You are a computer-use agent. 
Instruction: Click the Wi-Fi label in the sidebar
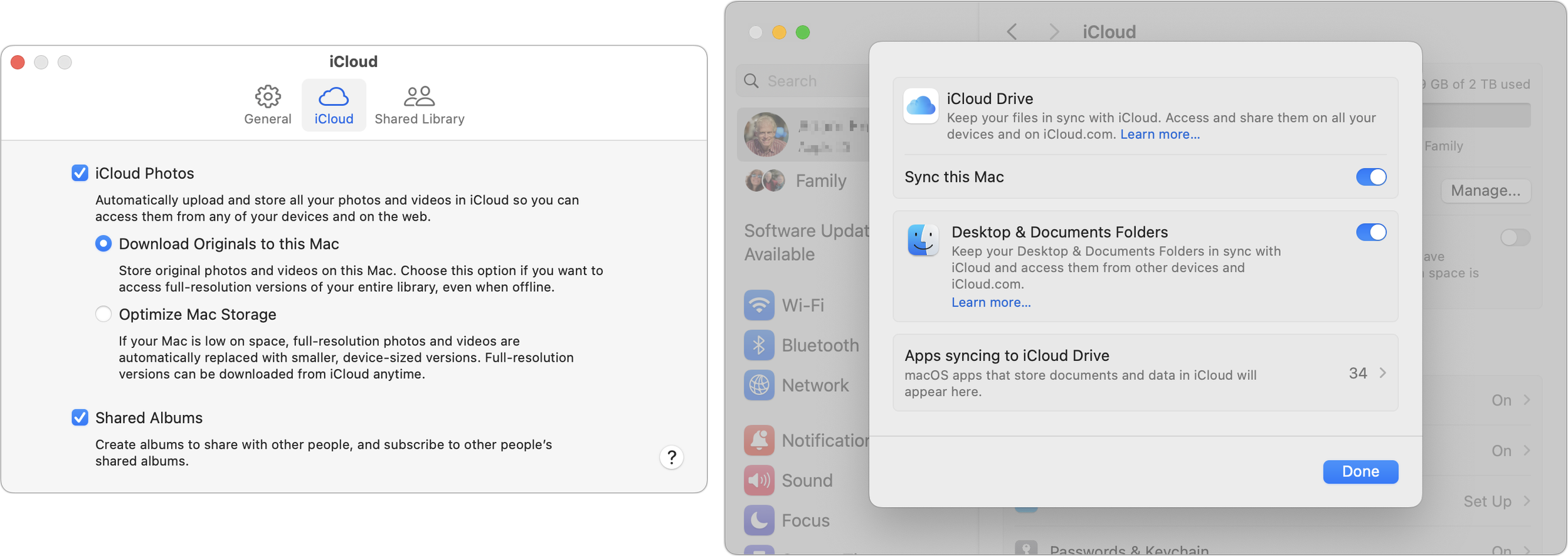click(x=803, y=305)
